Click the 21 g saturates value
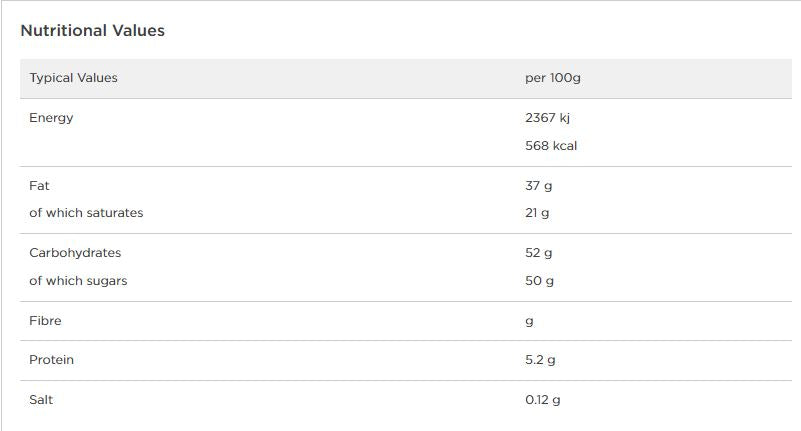The height and width of the screenshot is (431, 801). [x=537, y=213]
